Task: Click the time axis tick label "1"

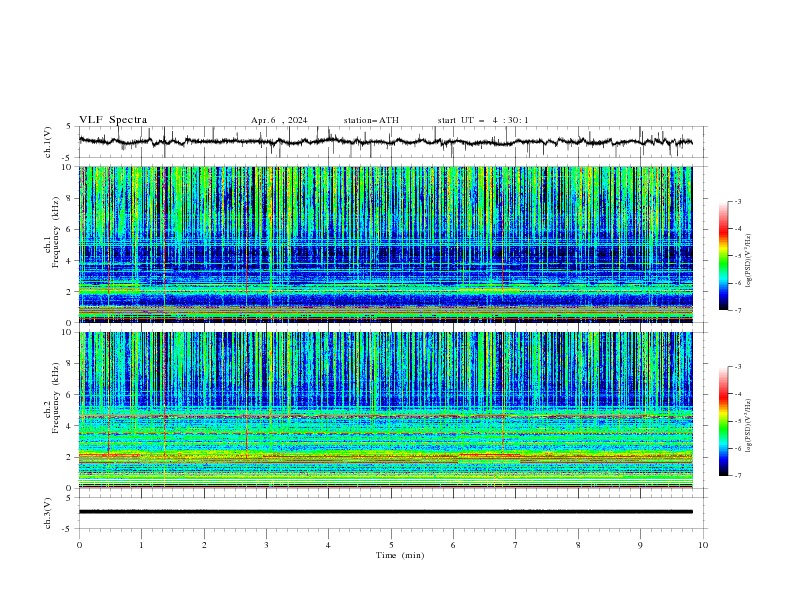Action: (141, 545)
